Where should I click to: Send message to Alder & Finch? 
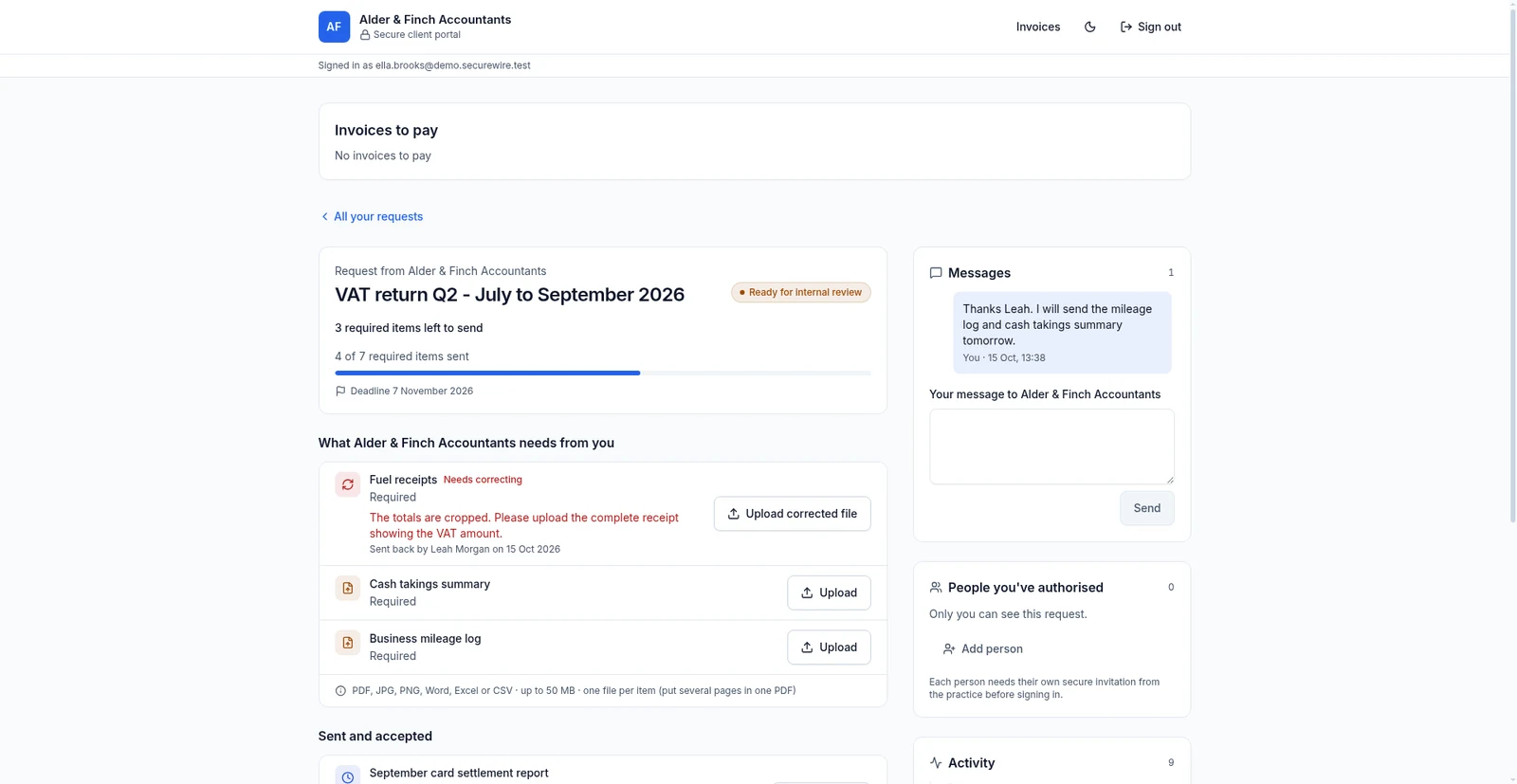coord(1146,508)
